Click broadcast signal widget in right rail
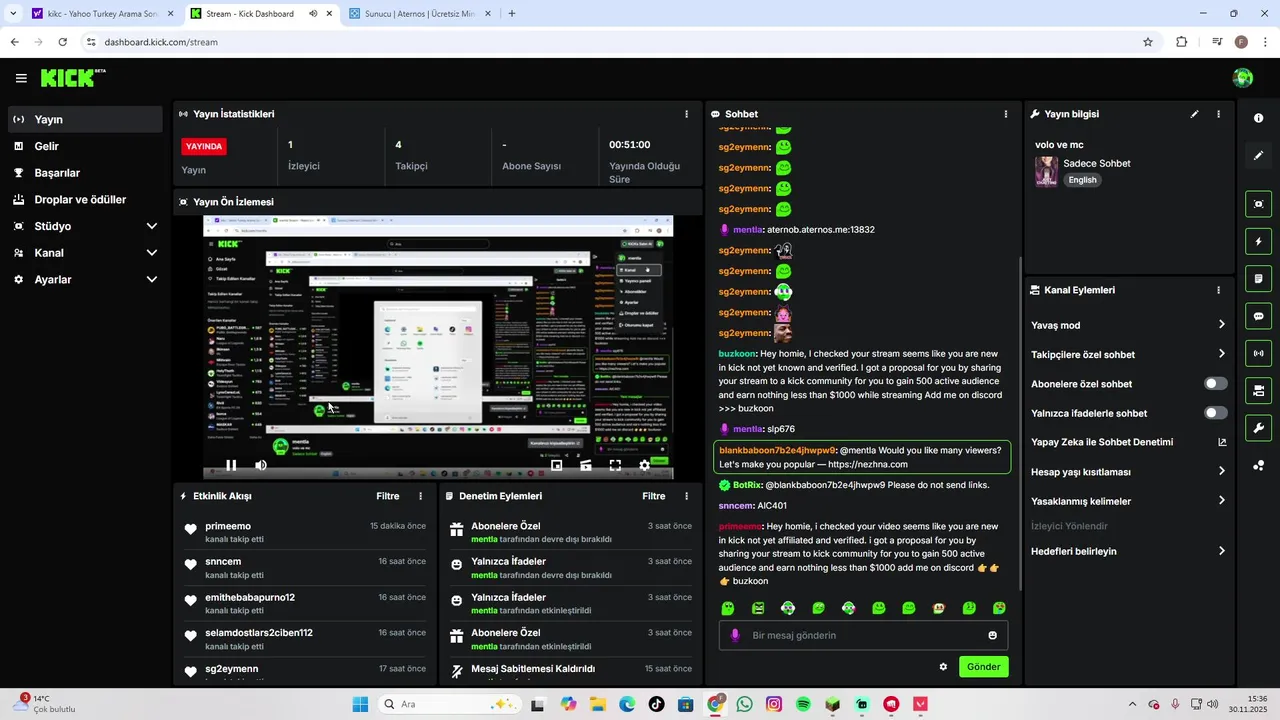 [x=1258, y=353]
